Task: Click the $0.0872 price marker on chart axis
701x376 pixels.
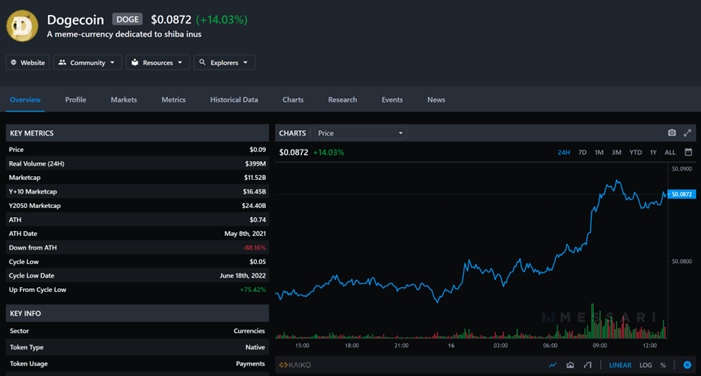Action: coord(682,194)
